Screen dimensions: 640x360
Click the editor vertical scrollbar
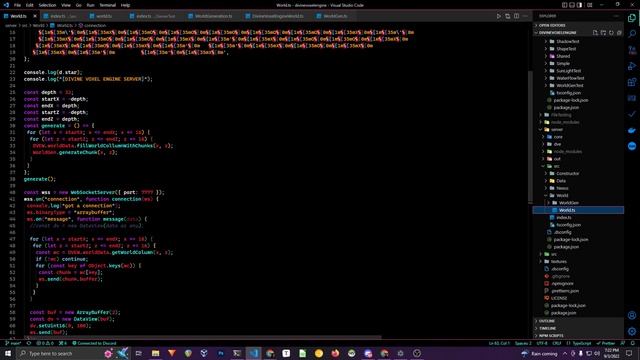[530, 137]
